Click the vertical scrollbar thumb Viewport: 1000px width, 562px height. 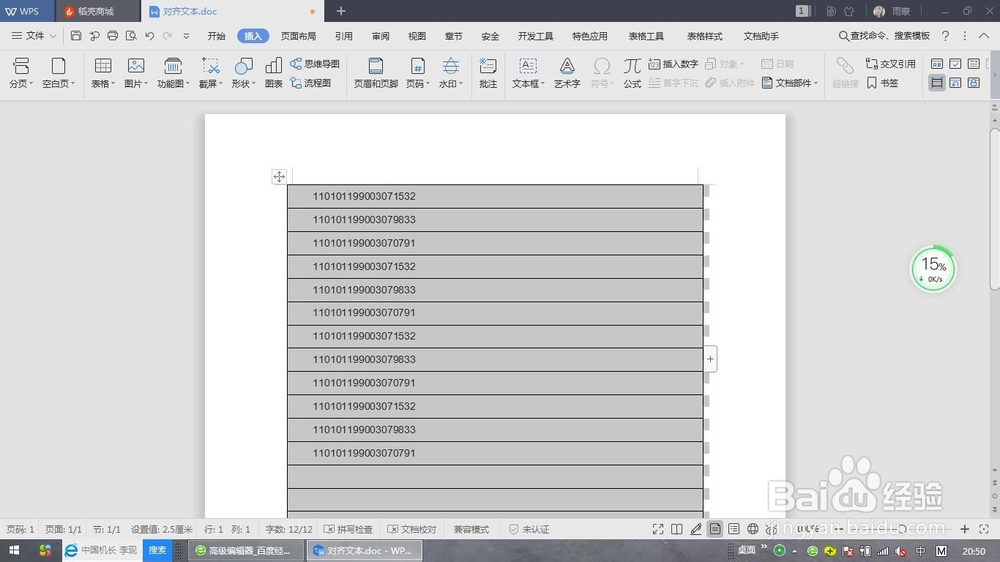click(x=995, y=211)
